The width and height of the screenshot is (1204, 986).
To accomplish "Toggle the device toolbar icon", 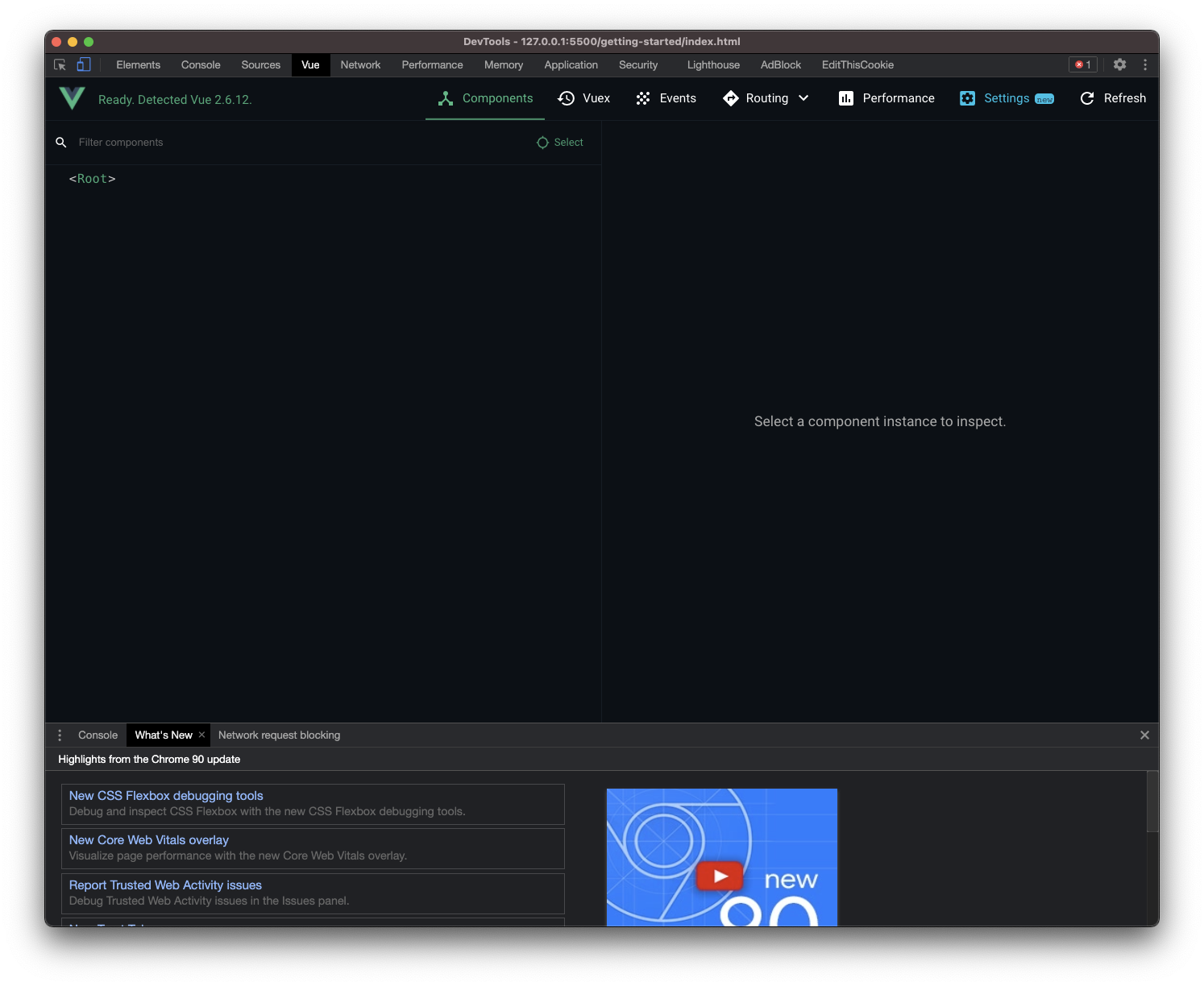I will [x=84, y=65].
